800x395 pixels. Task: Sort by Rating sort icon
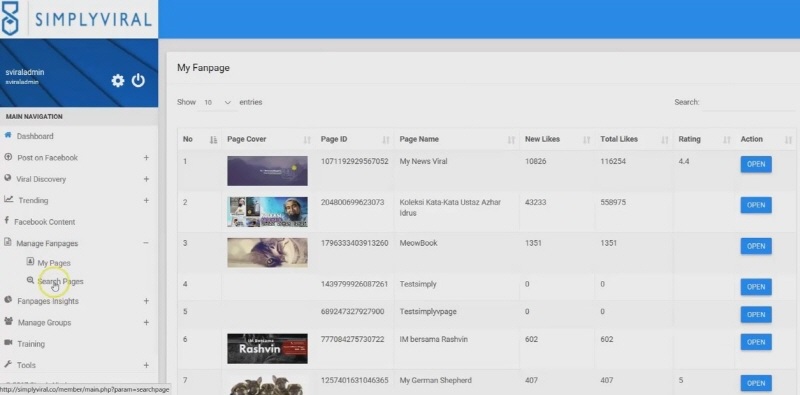pos(727,140)
